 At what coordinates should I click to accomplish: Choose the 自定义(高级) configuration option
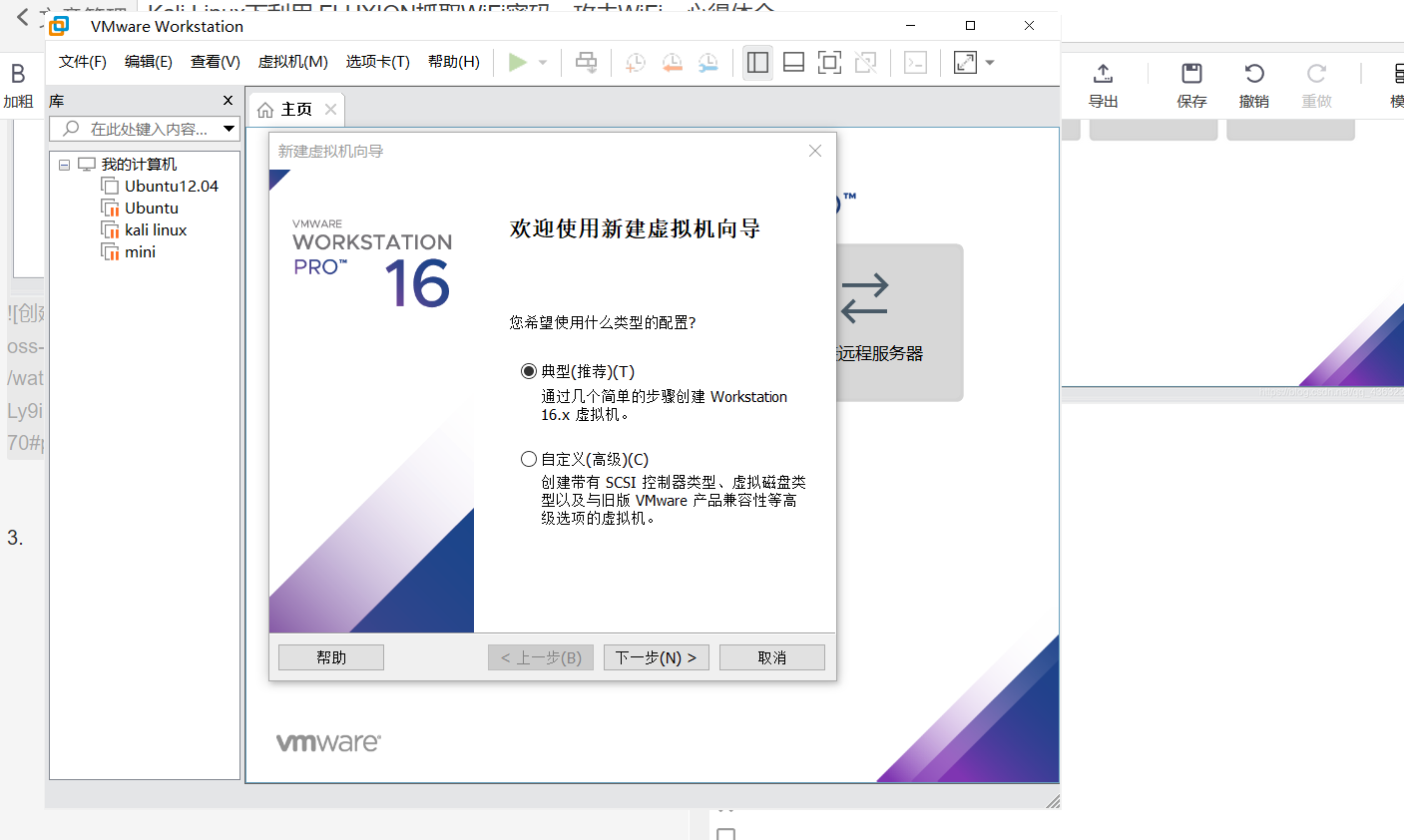(529, 459)
